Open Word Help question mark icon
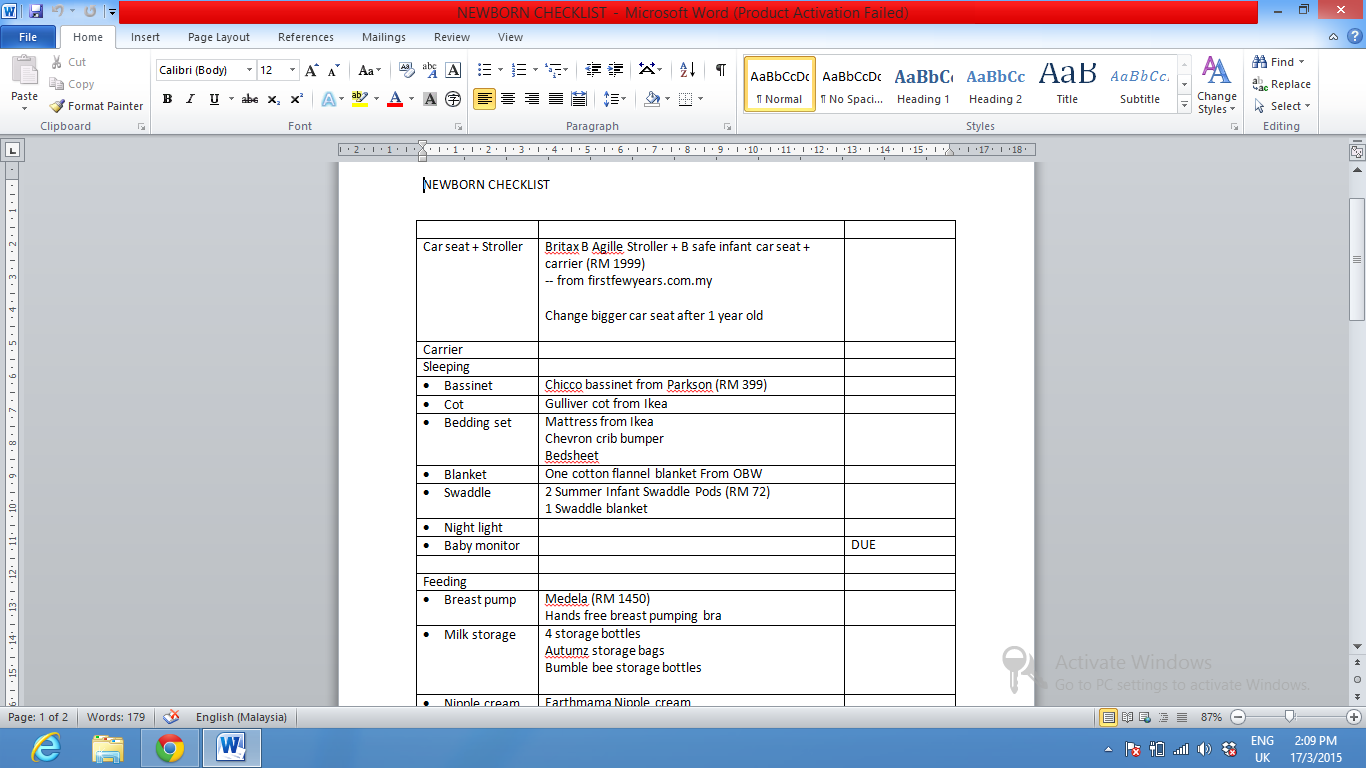The image size is (1366, 768). click(x=1354, y=37)
